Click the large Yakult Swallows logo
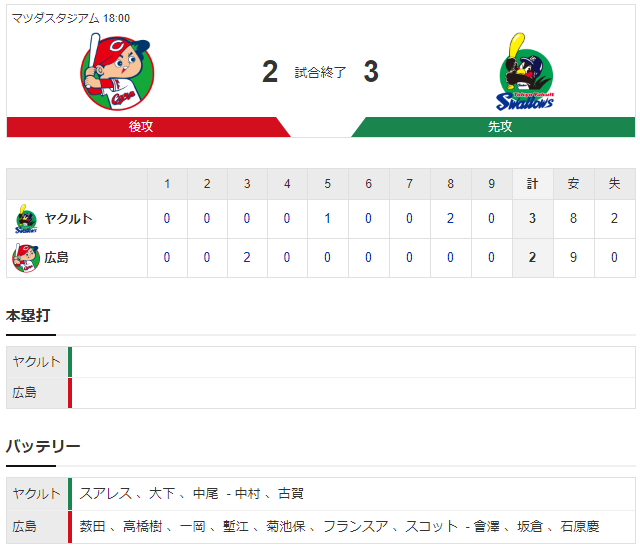 525,72
